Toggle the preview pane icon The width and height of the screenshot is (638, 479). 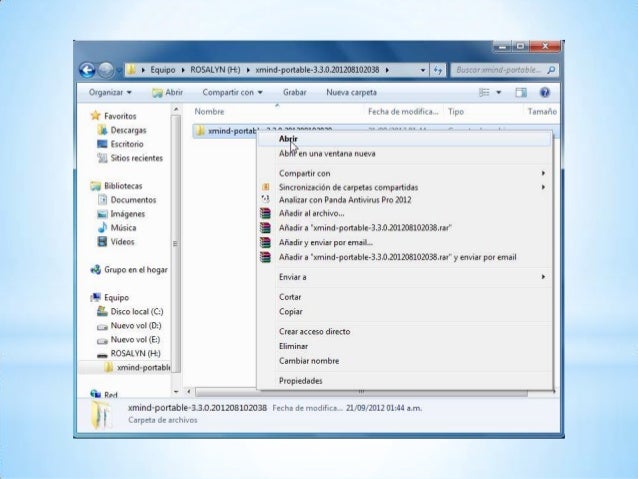click(x=521, y=92)
